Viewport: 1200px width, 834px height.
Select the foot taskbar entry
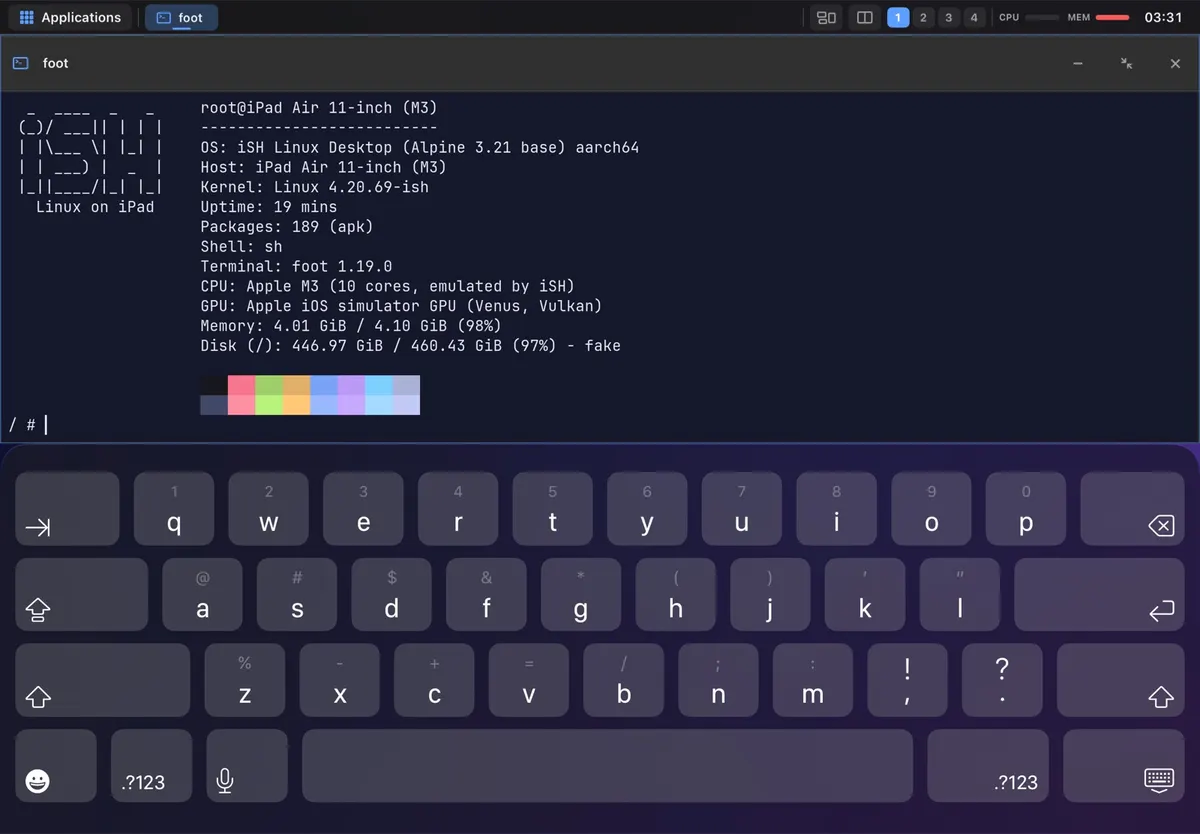pos(181,17)
